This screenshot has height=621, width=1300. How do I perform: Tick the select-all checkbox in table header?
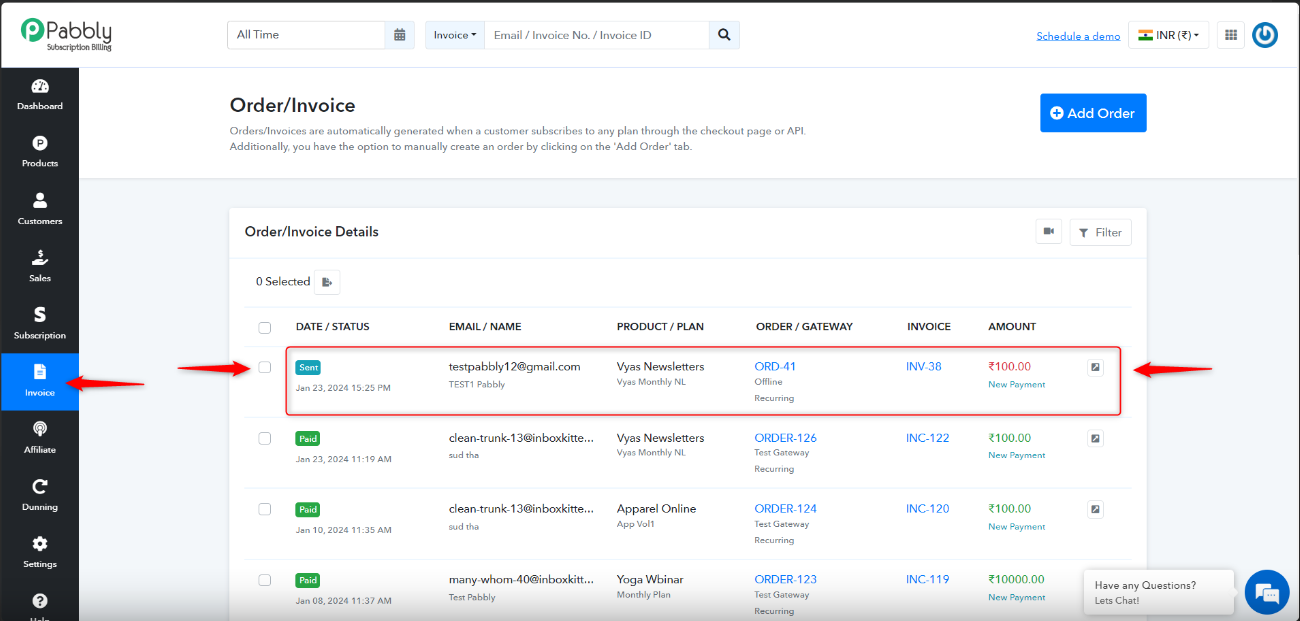coord(265,327)
